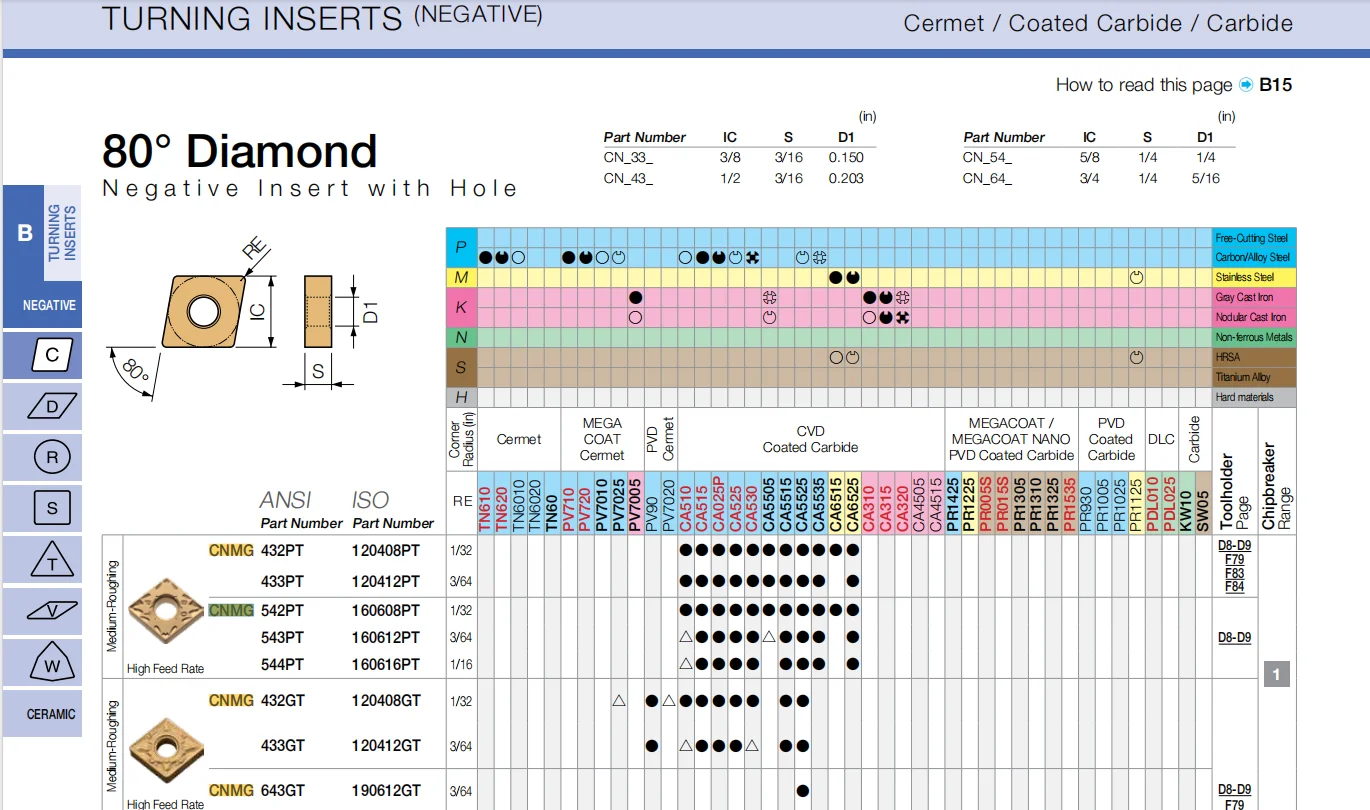Click the 'Gray Cast Iron' material label
1370x810 pixels.
pos(1253,297)
